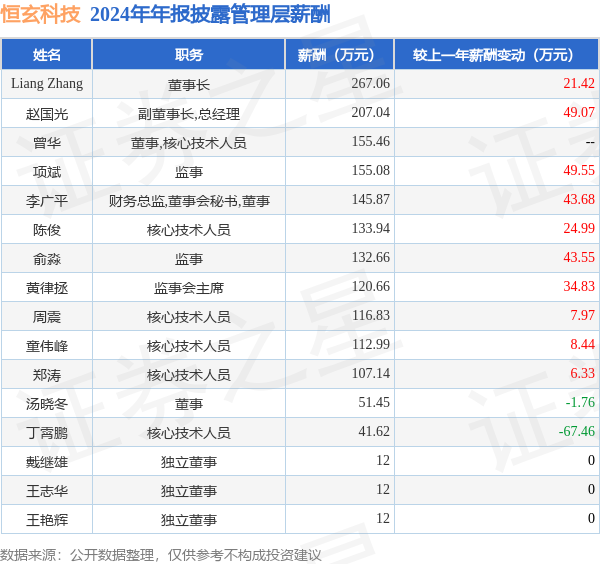Click the title text 2024年年报披露管理层薪酬

[x=210, y=15]
